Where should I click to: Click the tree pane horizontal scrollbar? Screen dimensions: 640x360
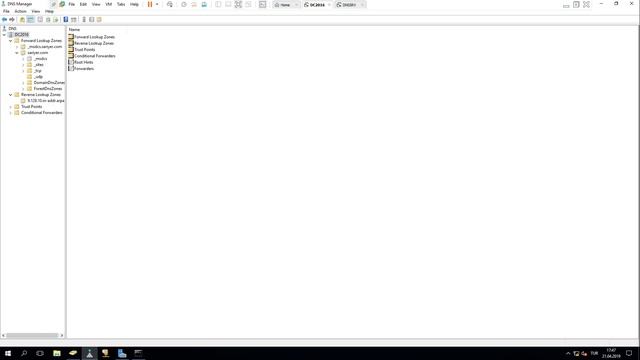[x=32, y=336]
